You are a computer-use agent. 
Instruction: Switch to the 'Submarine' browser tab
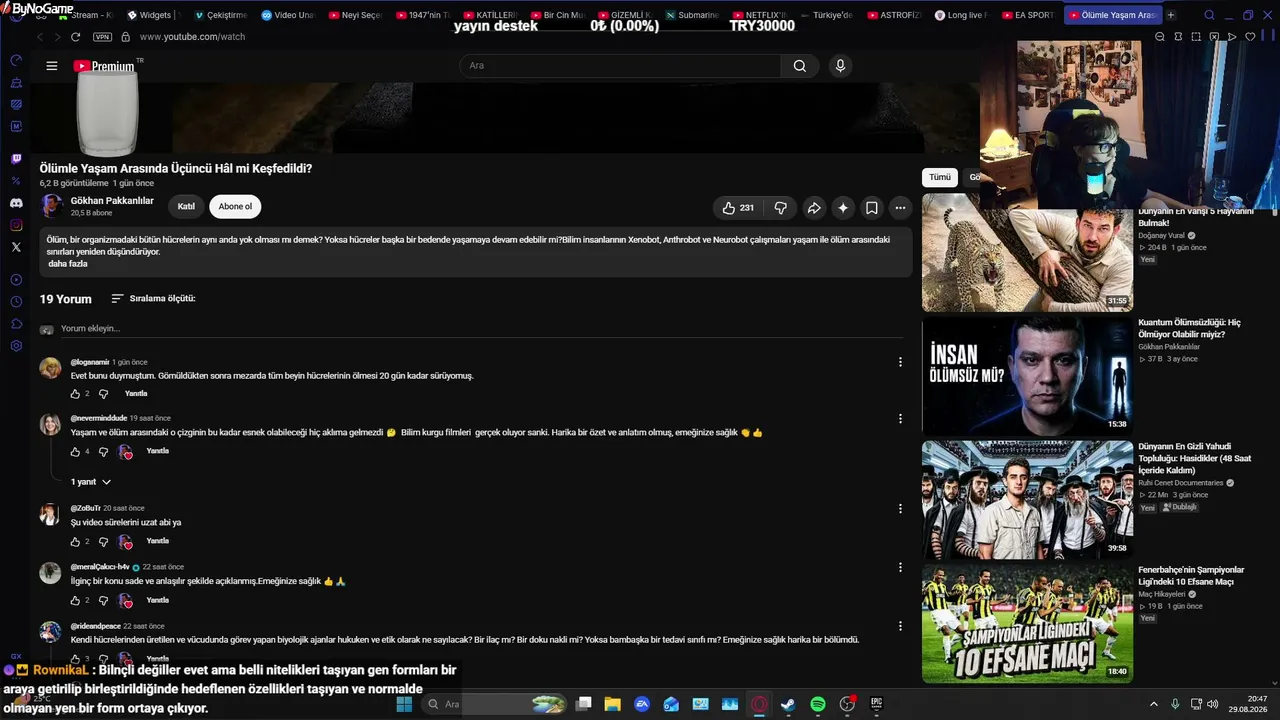(x=691, y=15)
